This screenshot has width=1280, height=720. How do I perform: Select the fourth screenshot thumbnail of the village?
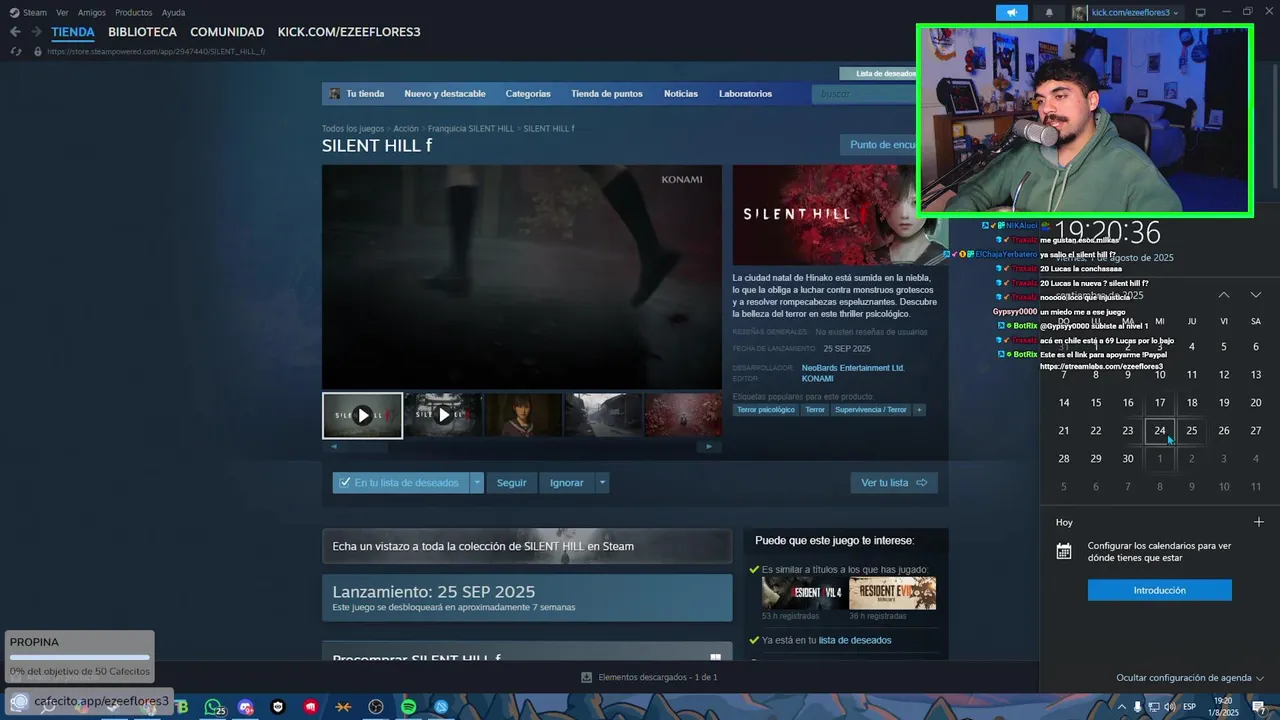[x=603, y=415]
